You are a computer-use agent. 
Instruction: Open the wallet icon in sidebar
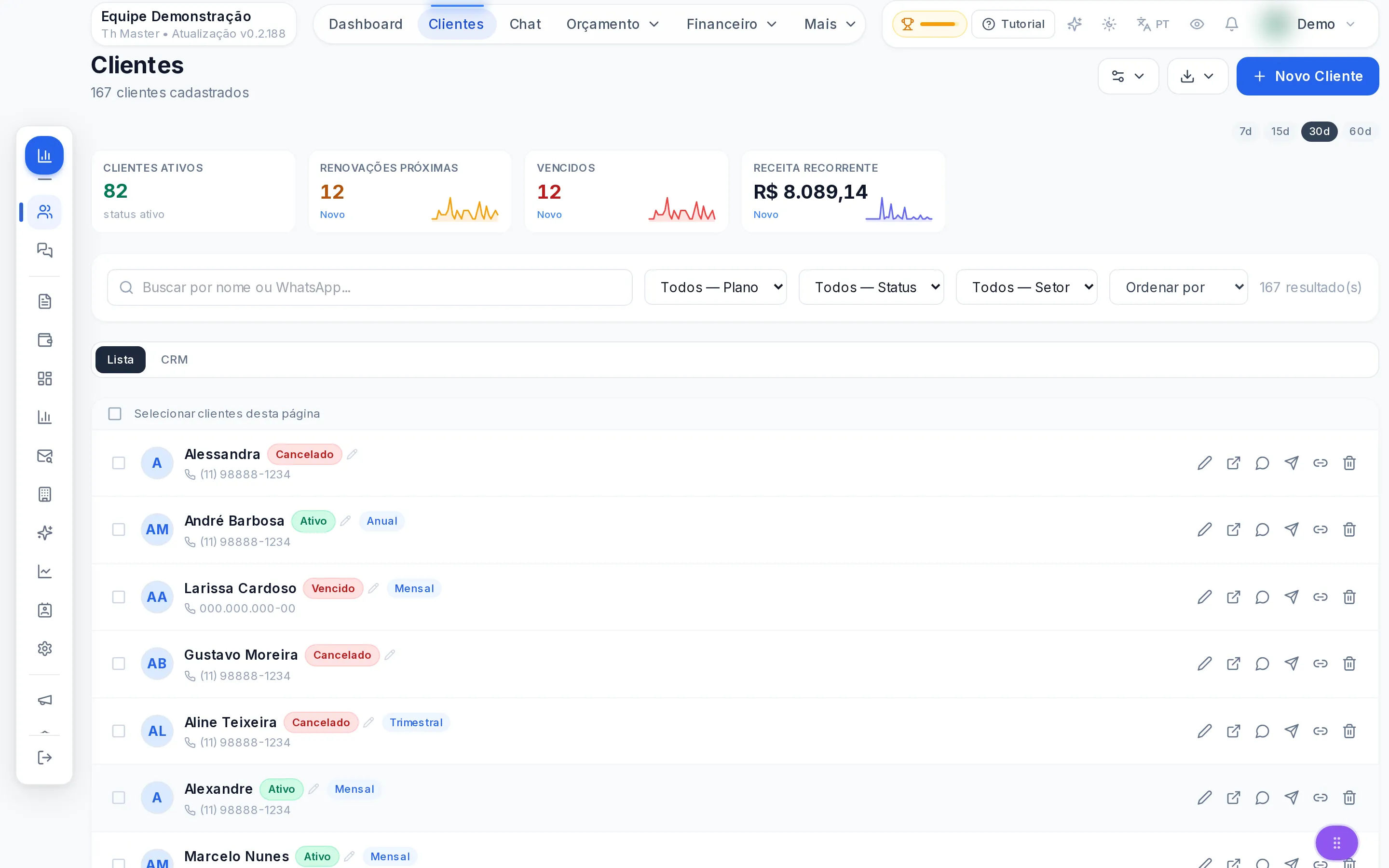pyautogui.click(x=45, y=340)
